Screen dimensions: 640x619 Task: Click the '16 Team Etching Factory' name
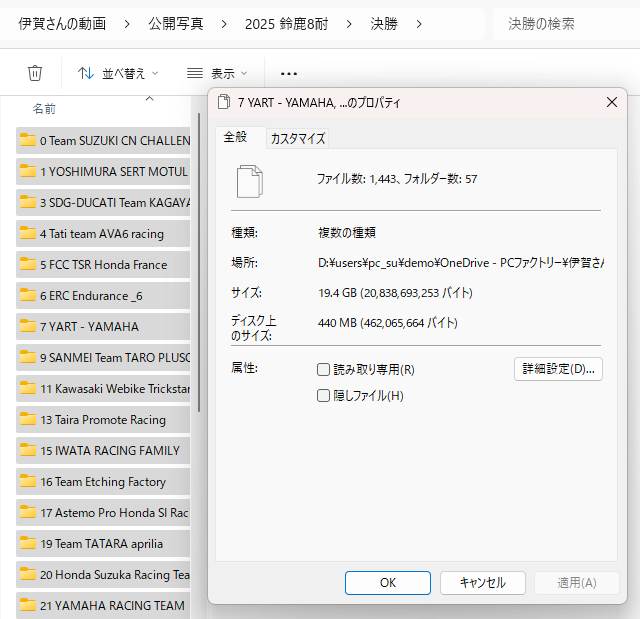pyautogui.click(x=103, y=482)
